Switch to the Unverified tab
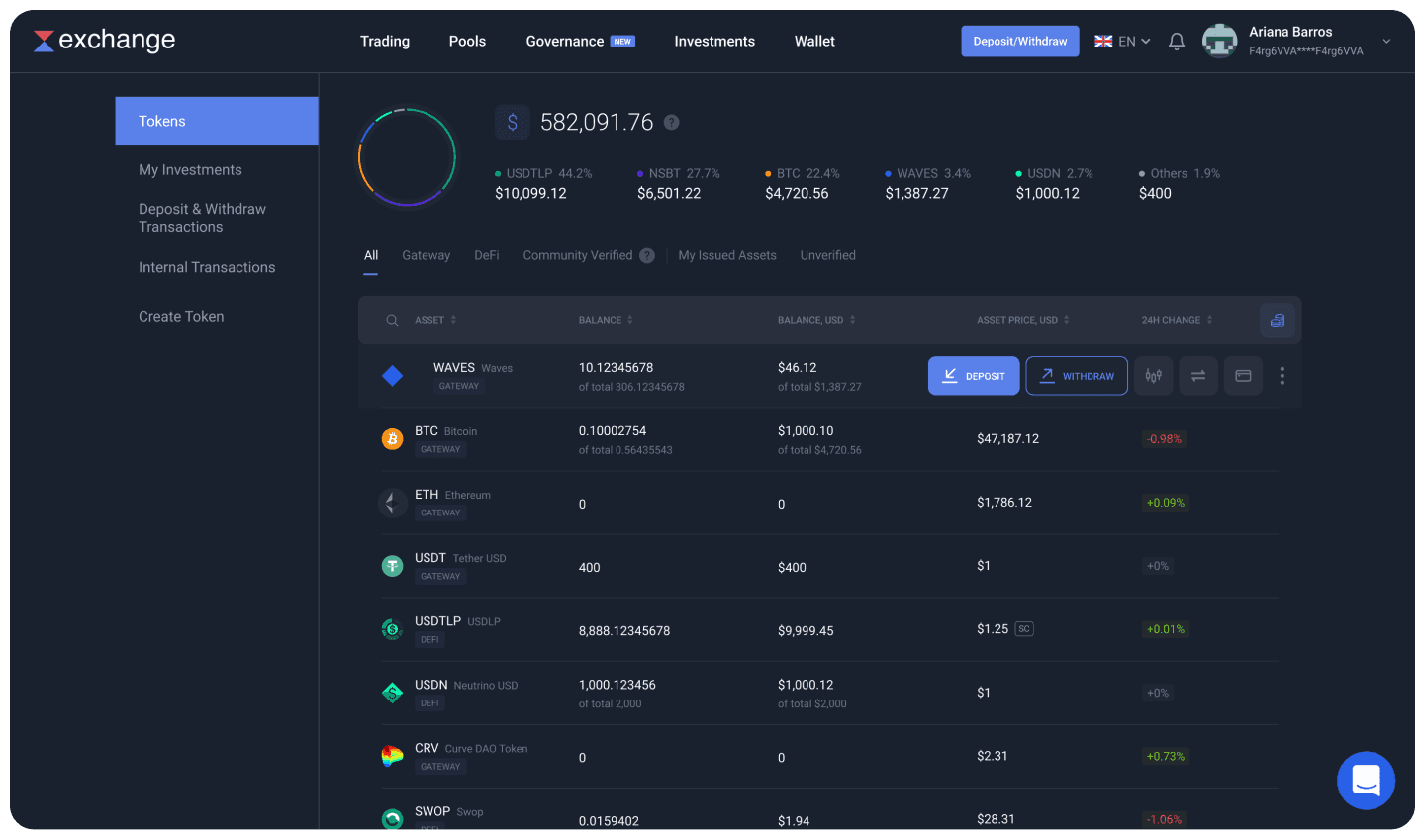Screen dimensions: 1425x840 pos(827,255)
